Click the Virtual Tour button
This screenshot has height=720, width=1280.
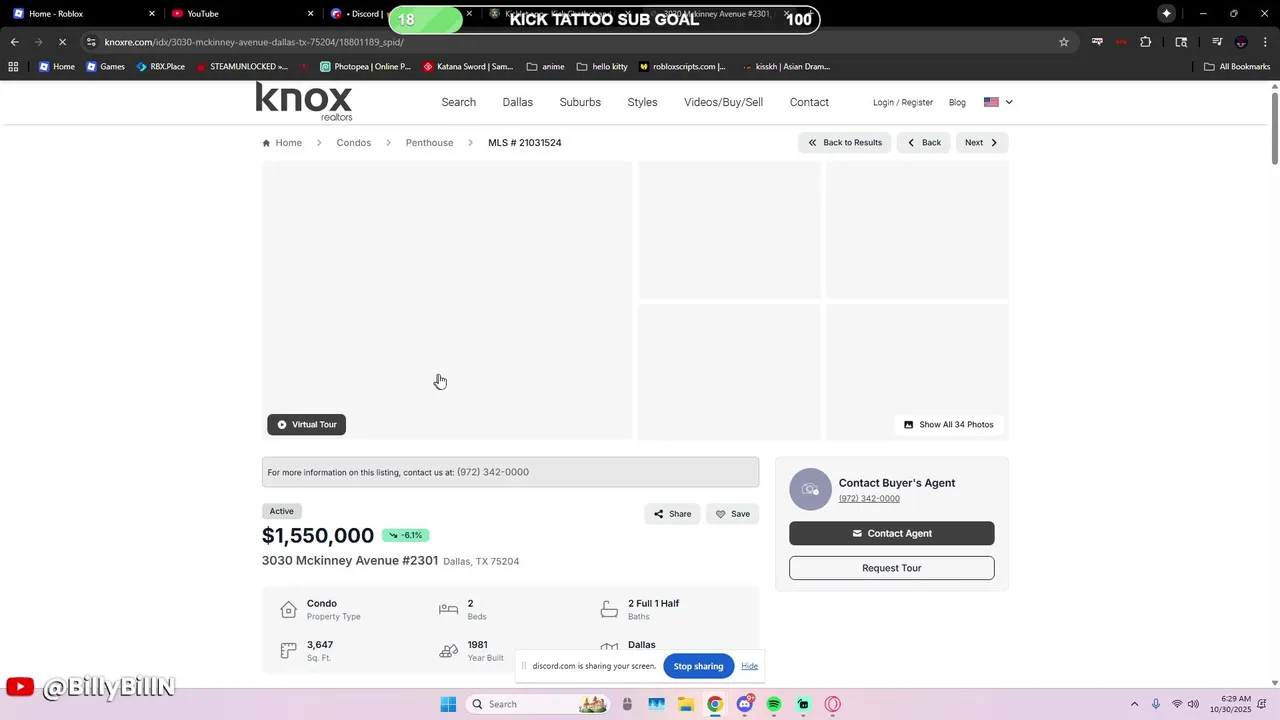[306, 425]
